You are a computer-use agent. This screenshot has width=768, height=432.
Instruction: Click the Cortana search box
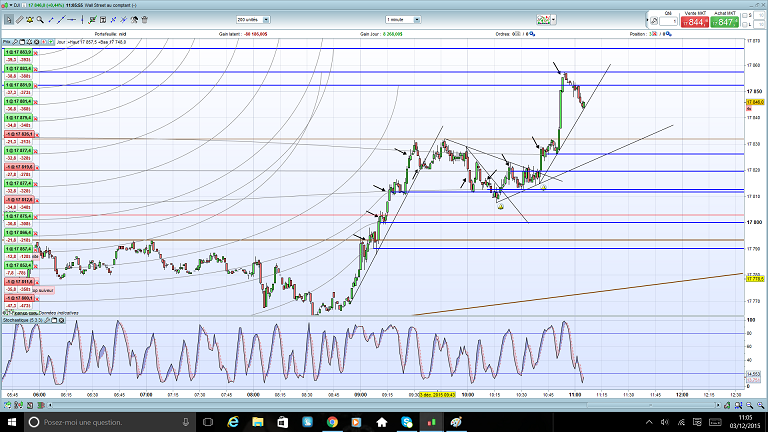[110, 422]
